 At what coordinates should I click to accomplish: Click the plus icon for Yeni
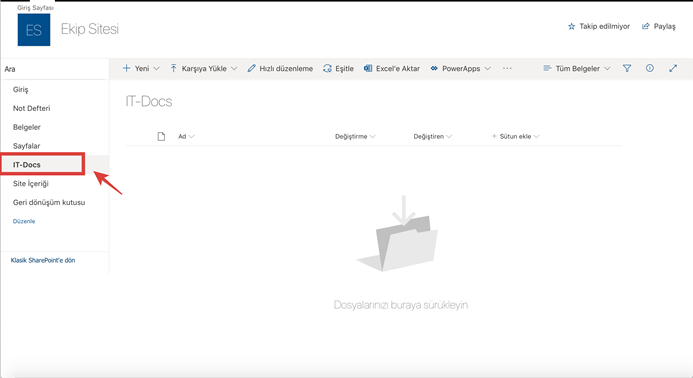pos(126,68)
